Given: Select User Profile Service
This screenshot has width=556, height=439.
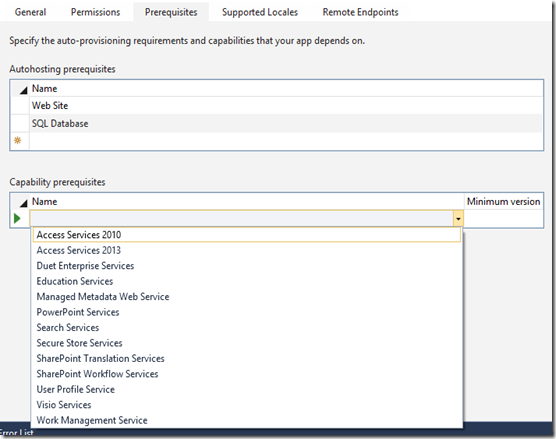Looking at the screenshot, I should point(247,389).
